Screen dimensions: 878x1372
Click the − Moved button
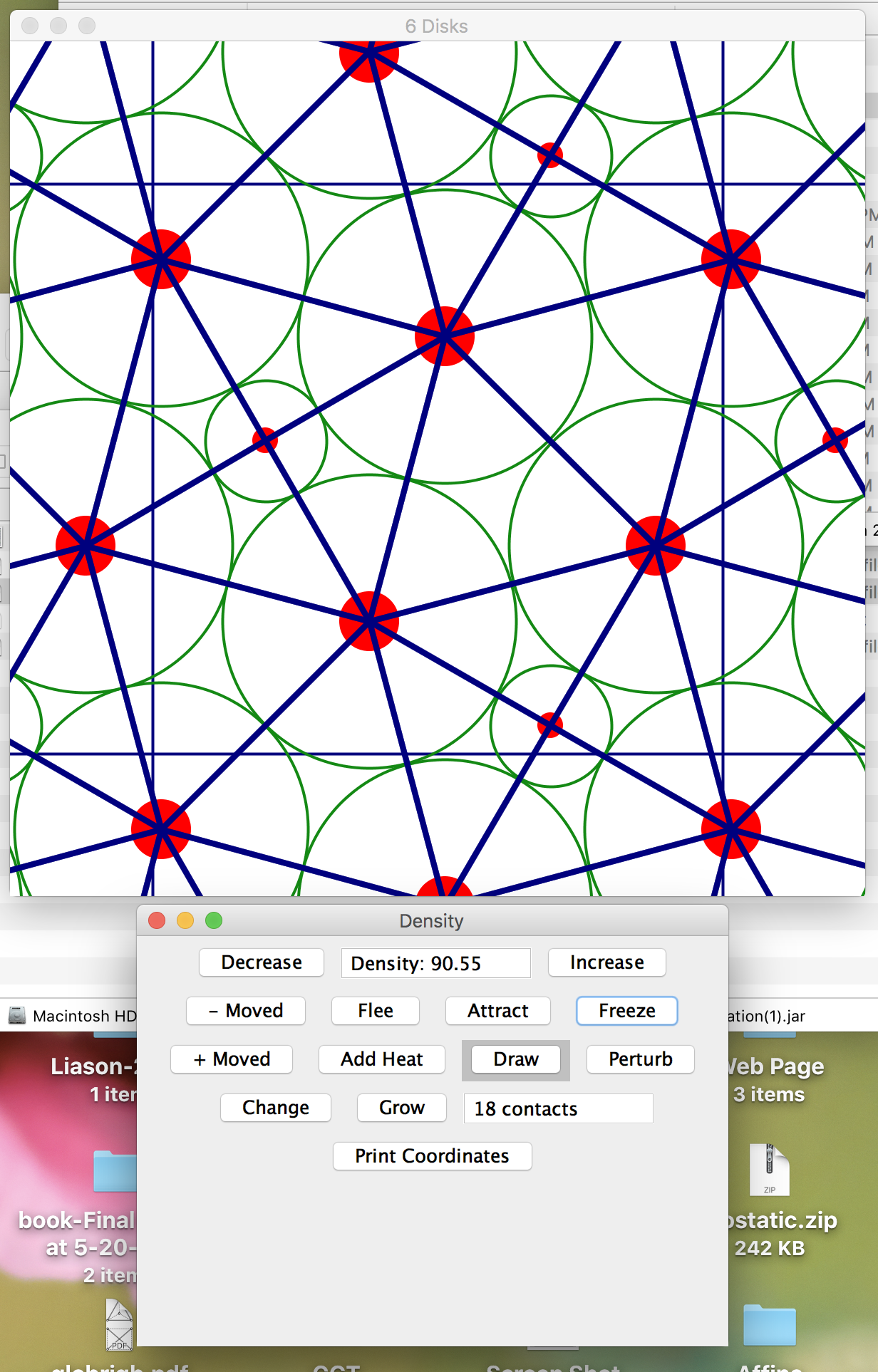coord(246,1011)
